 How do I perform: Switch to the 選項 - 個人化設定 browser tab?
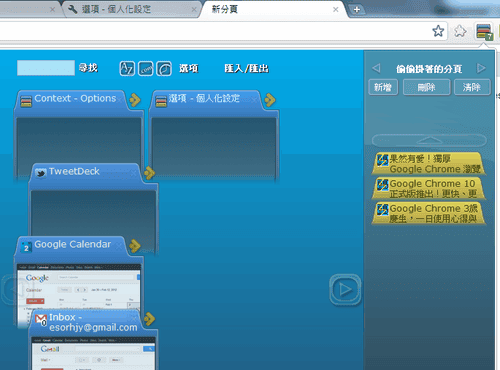pos(132,9)
